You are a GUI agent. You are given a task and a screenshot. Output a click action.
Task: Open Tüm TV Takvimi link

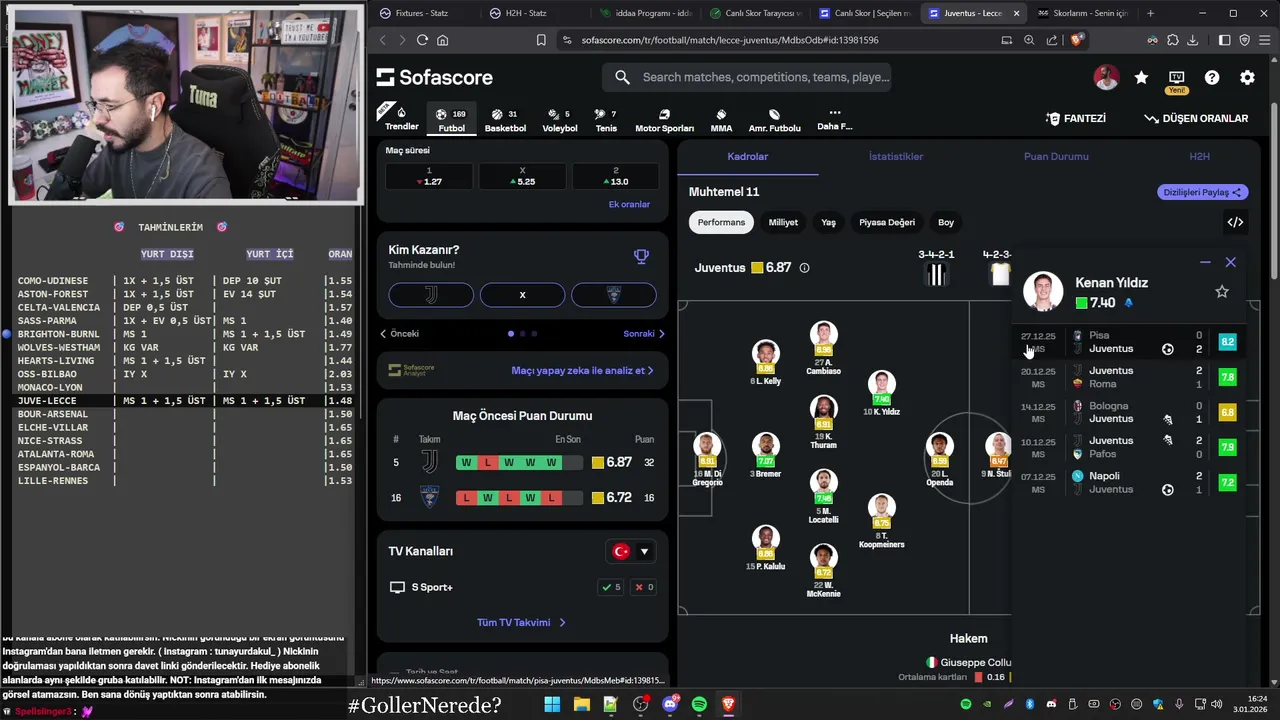point(521,622)
